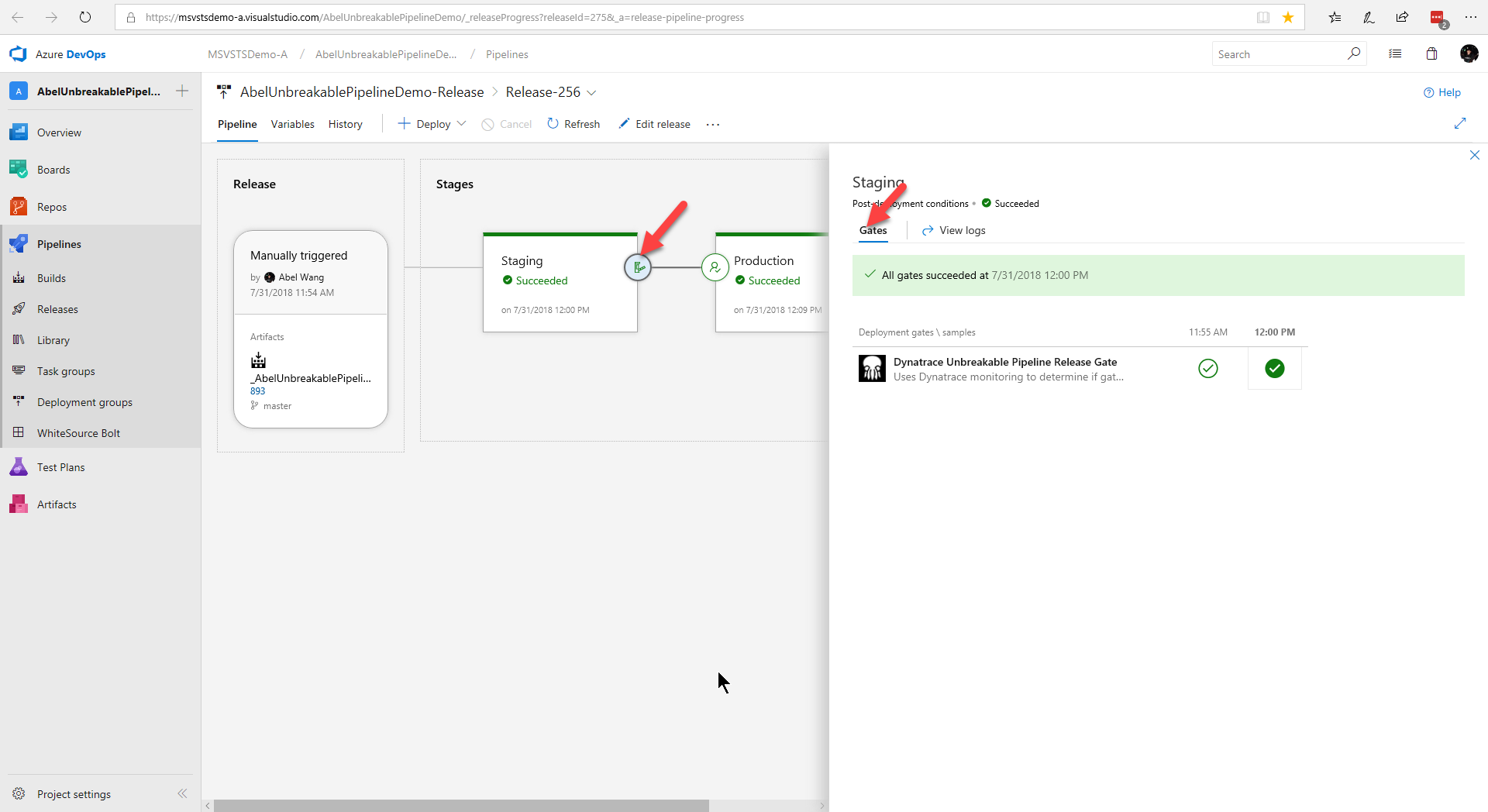
Task: Open the browser reading view icon
Action: tap(1263, 17)
